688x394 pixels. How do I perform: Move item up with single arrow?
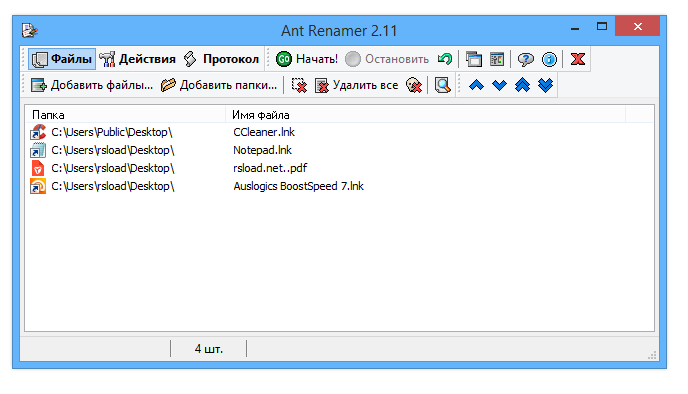pyautogui.click(x=476, y=85)
